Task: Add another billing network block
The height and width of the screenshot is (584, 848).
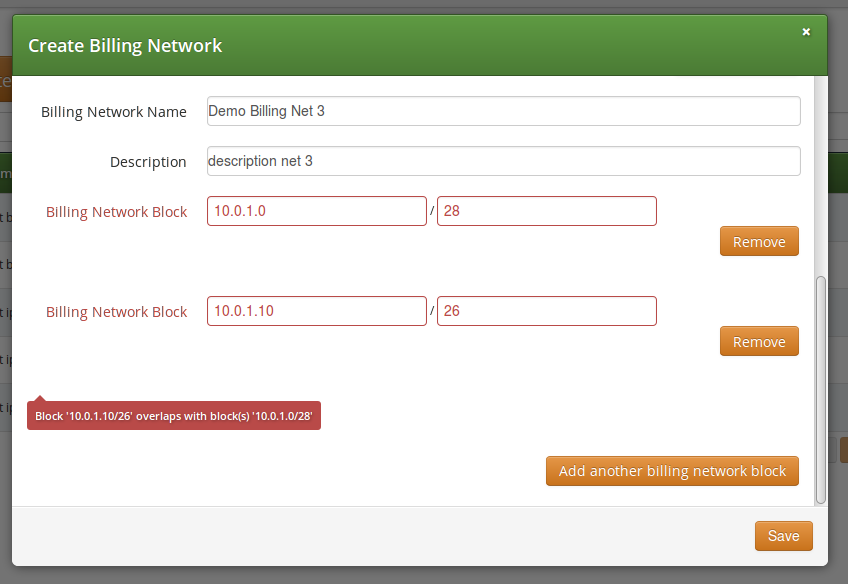Action: [672, 471]
